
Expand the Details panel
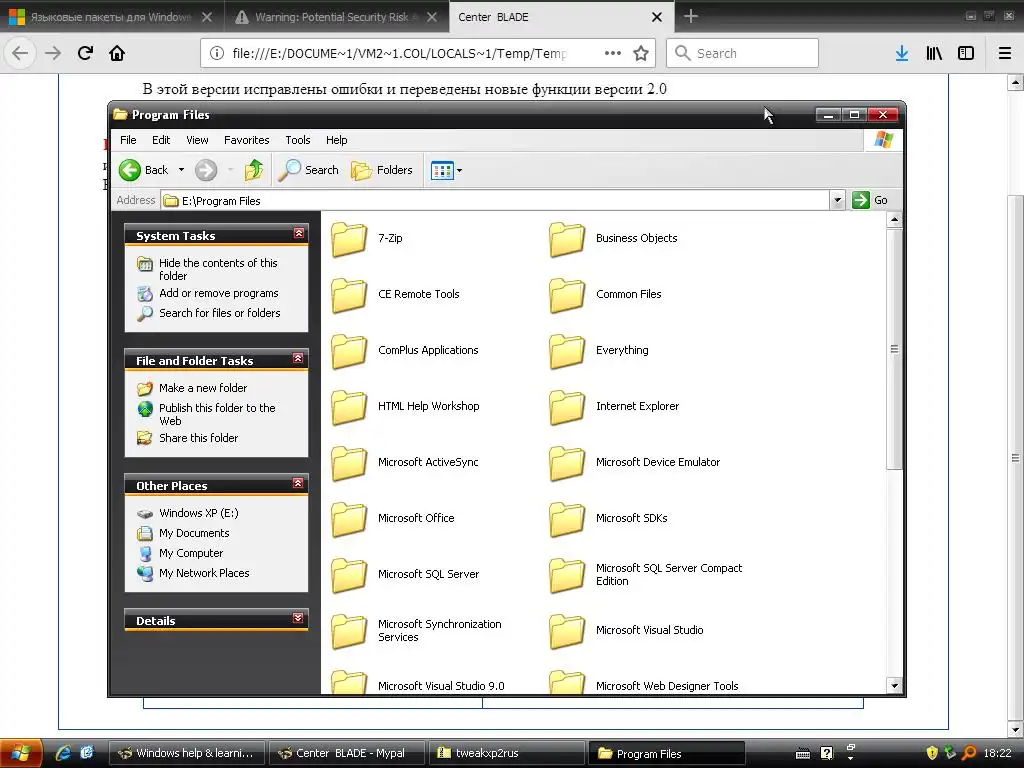click(298, 618)
